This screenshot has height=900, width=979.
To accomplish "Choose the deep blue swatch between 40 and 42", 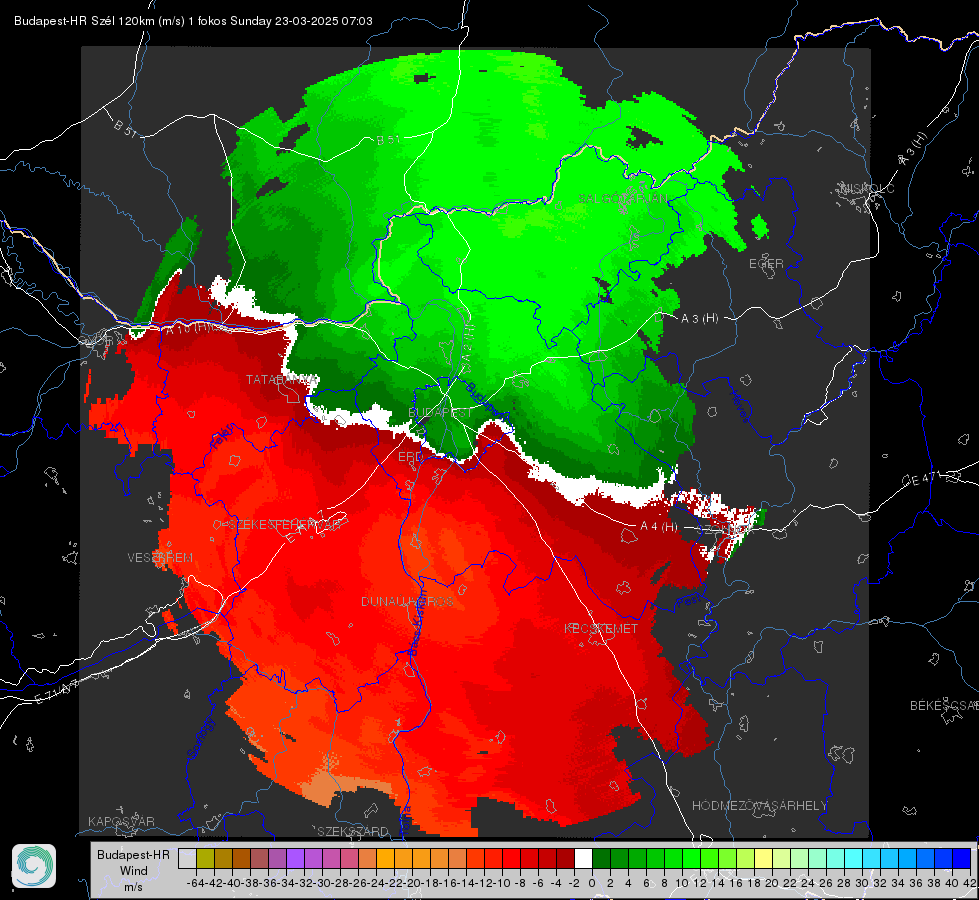I will 962,859.
